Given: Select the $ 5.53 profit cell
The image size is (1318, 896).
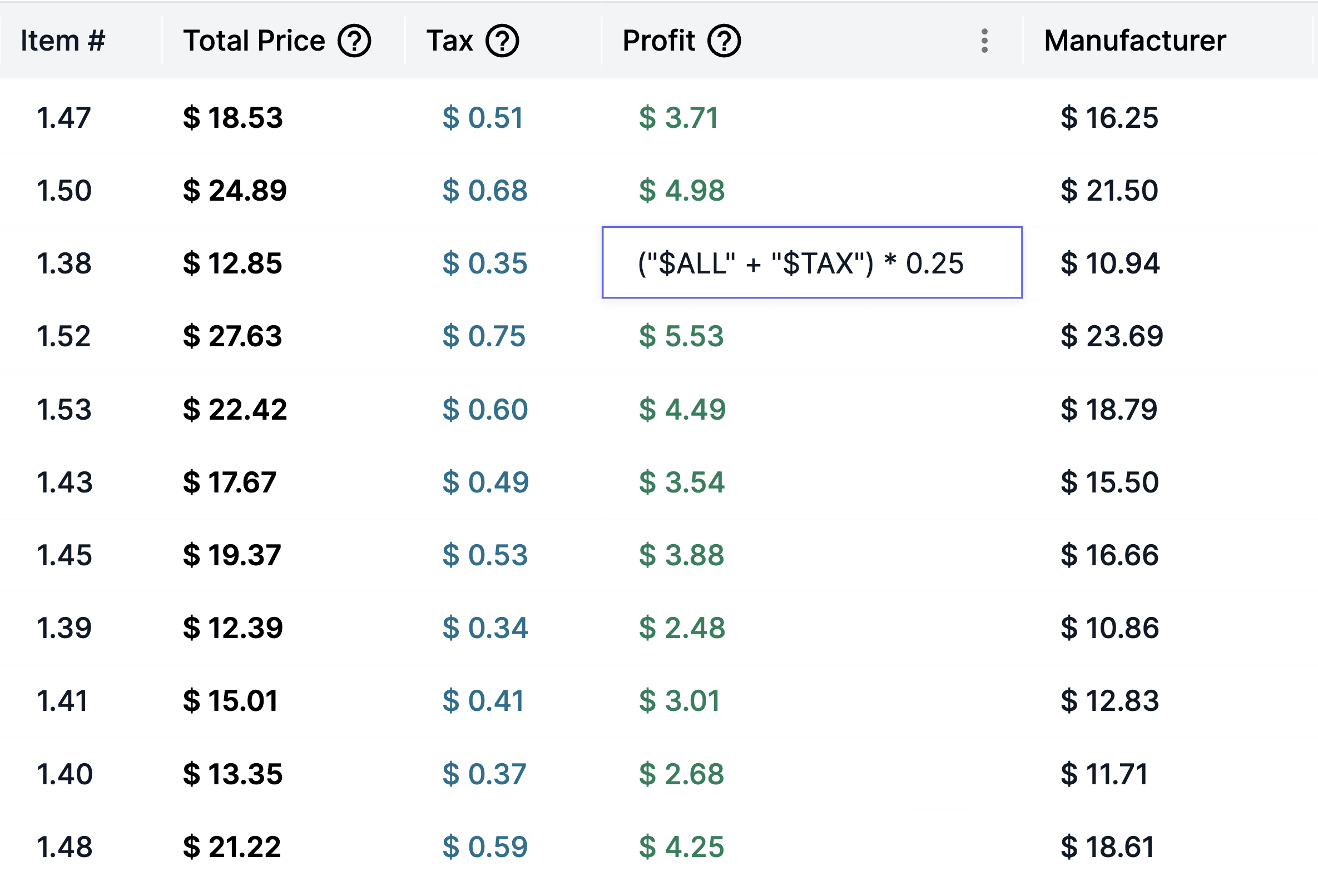Looking at the screenshot, I should click(x=681, y=336).
